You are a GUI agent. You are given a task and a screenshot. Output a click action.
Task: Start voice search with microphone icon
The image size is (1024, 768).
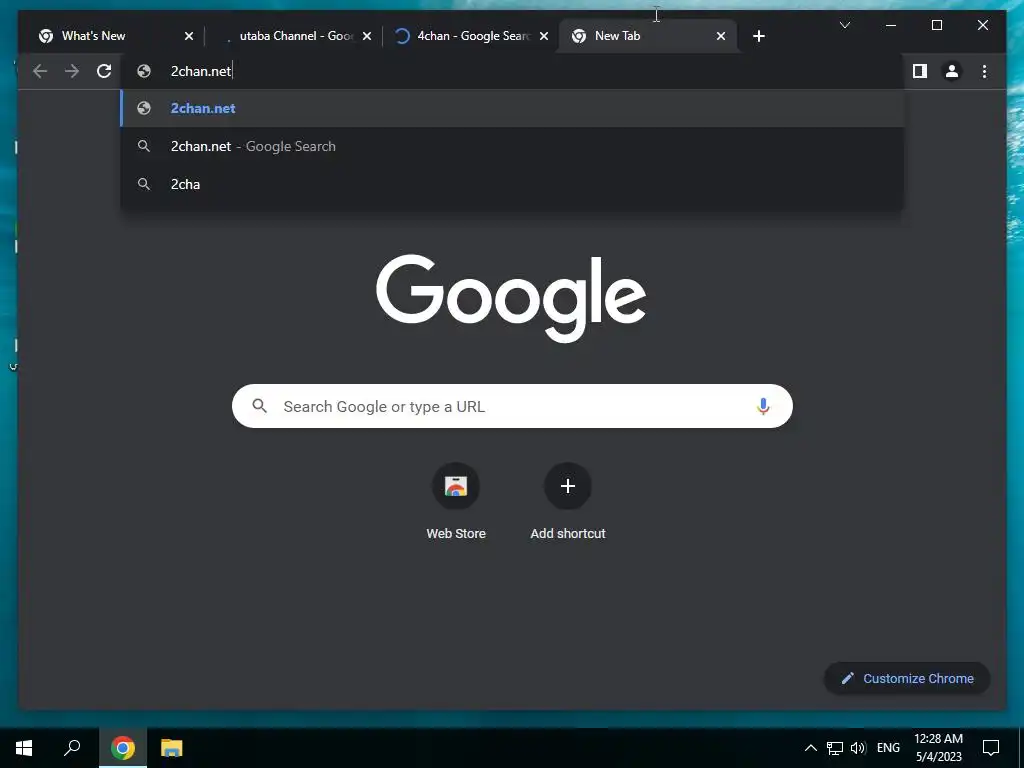[x=763, y=406]
